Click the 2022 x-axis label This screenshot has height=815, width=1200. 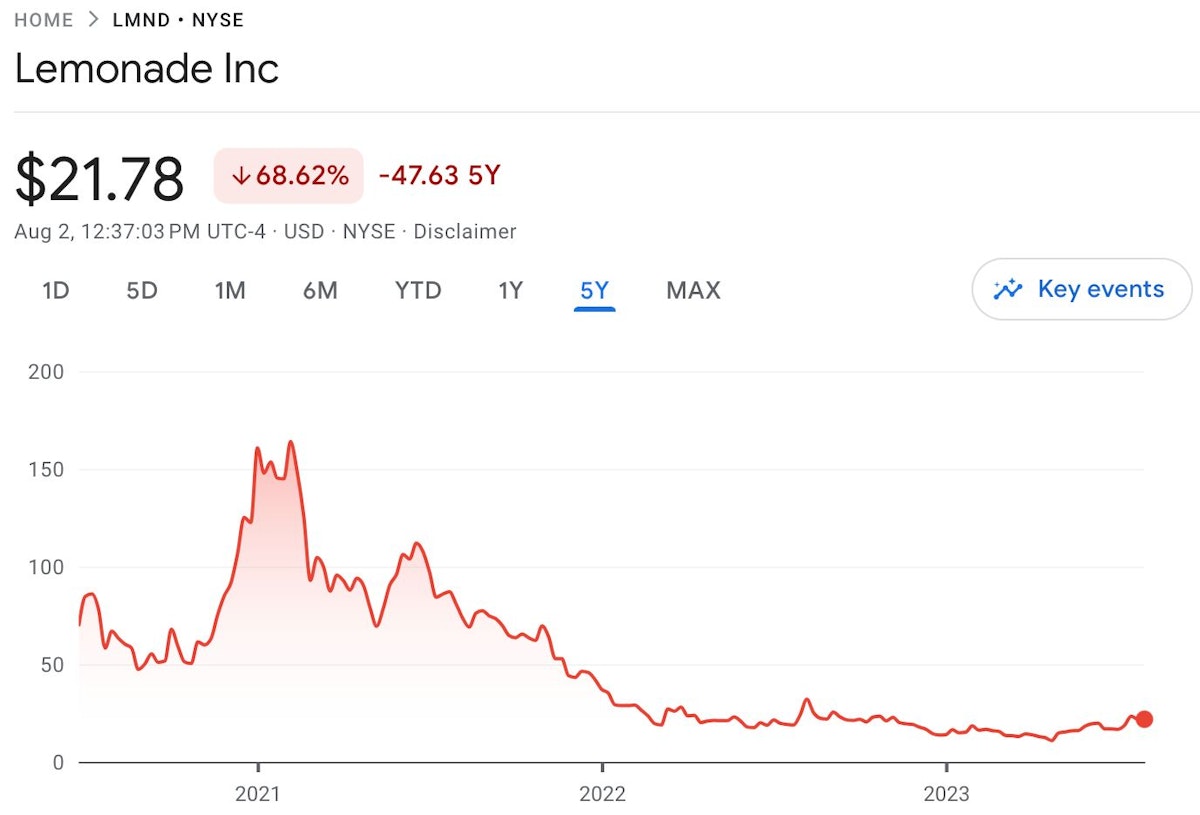pyautogui.click(x=602, y=794)
